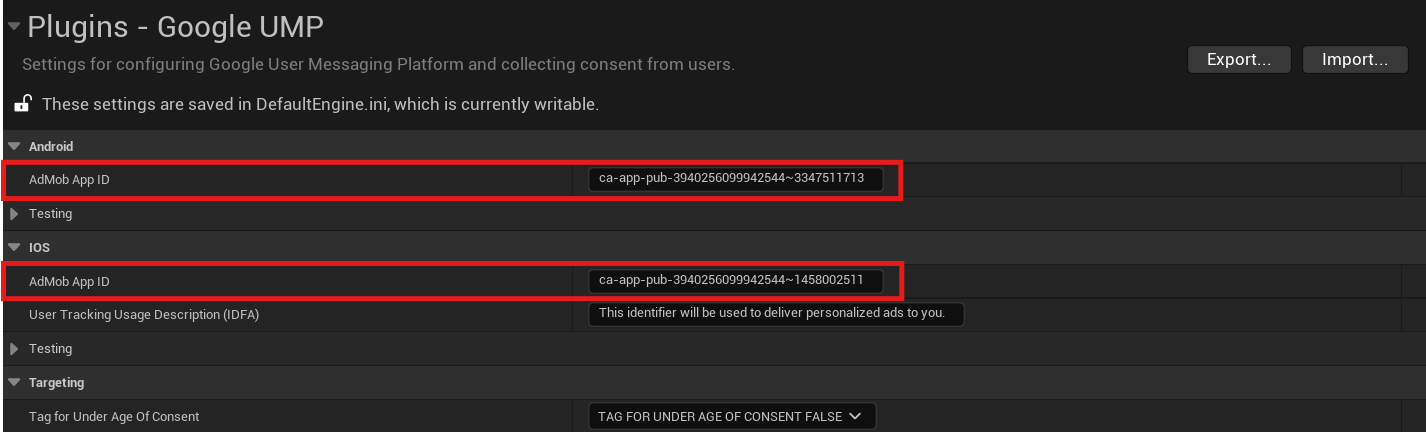Click the Export... button

point(1239,60)
